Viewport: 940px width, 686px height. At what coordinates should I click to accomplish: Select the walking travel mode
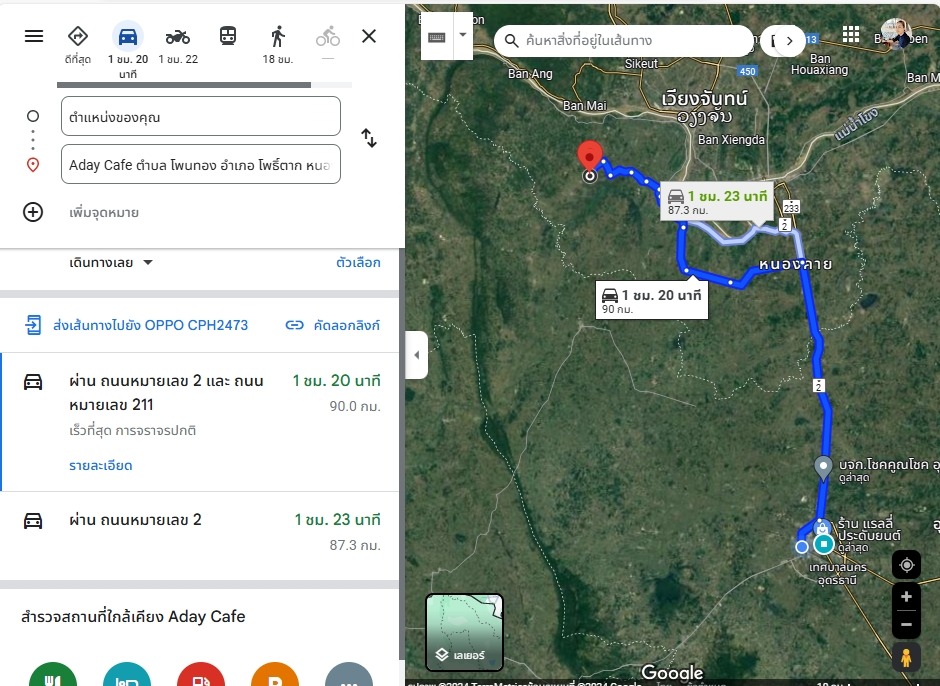click(278, 37)
